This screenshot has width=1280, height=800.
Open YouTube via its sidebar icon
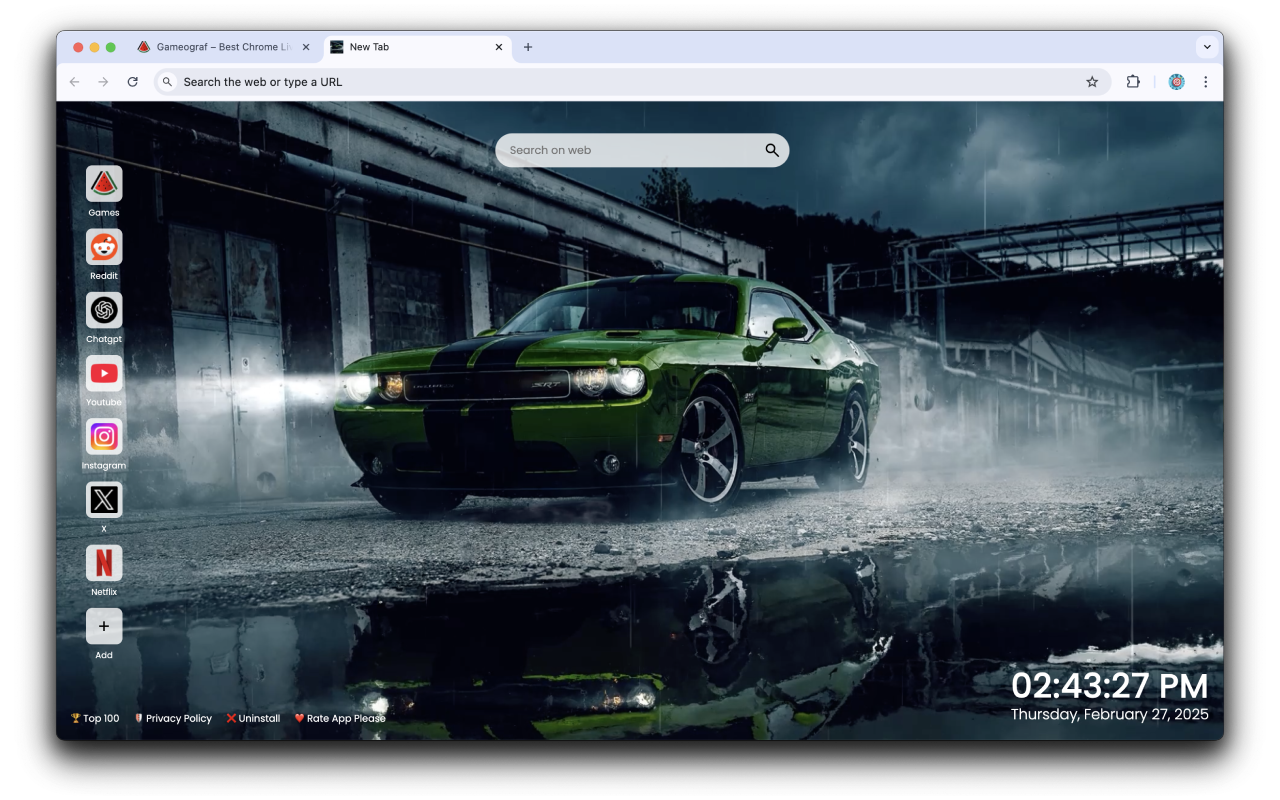104,374
